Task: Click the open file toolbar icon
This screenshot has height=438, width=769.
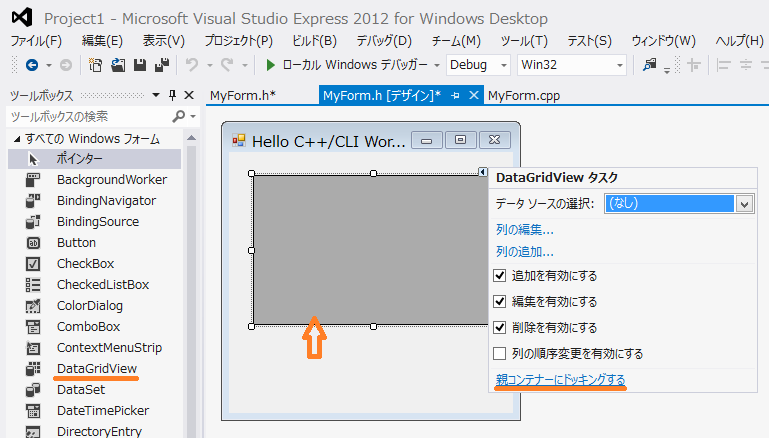Action: click(x=118, y=65)
